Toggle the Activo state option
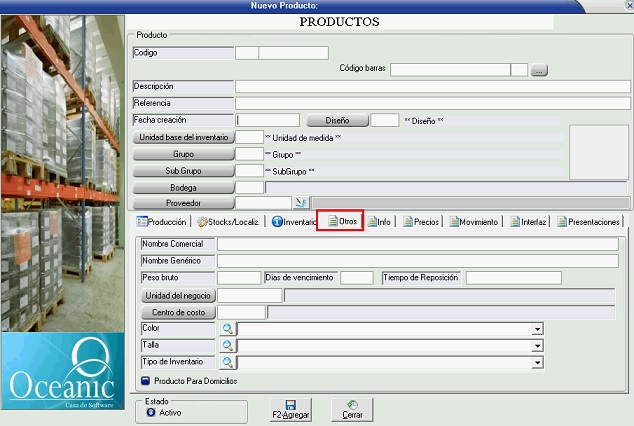 (151, 411)
